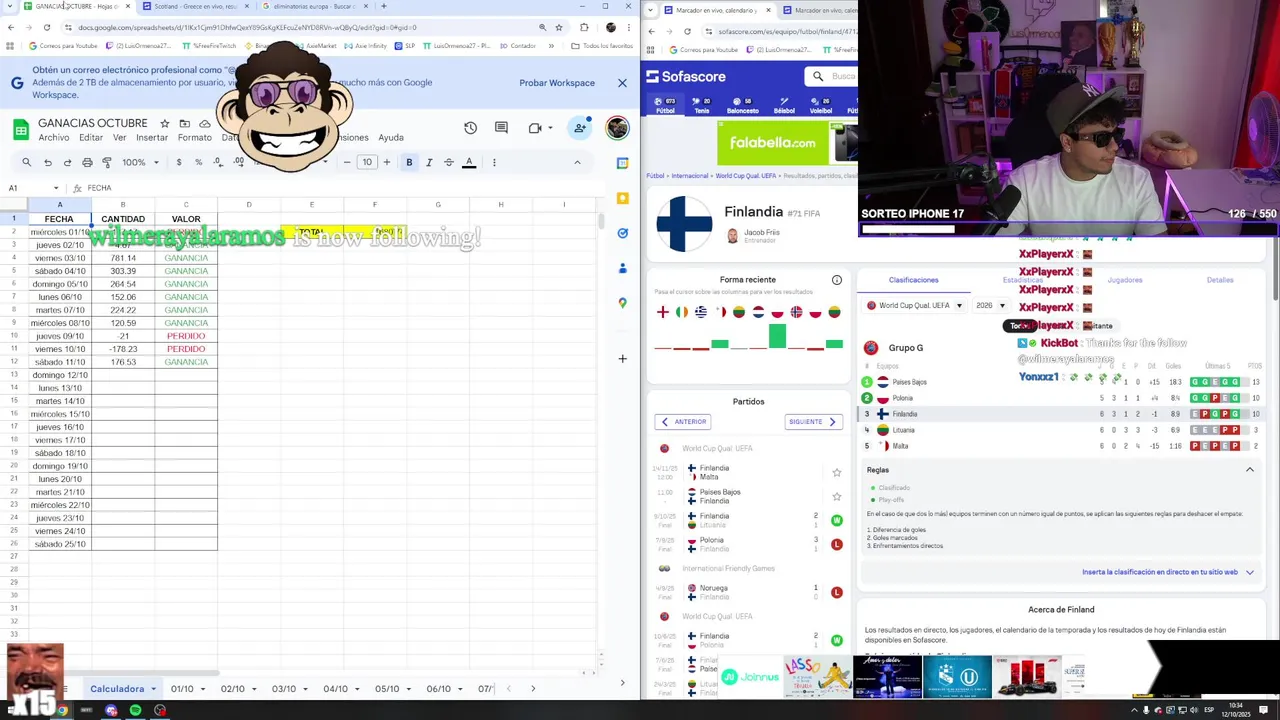The image size is (1280, 720).
Task: Open the Editar menu
Action: click(91, 138)
